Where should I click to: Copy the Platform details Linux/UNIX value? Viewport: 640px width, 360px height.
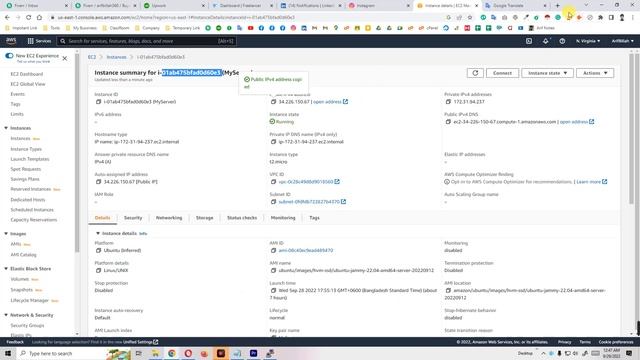(98, 270)
